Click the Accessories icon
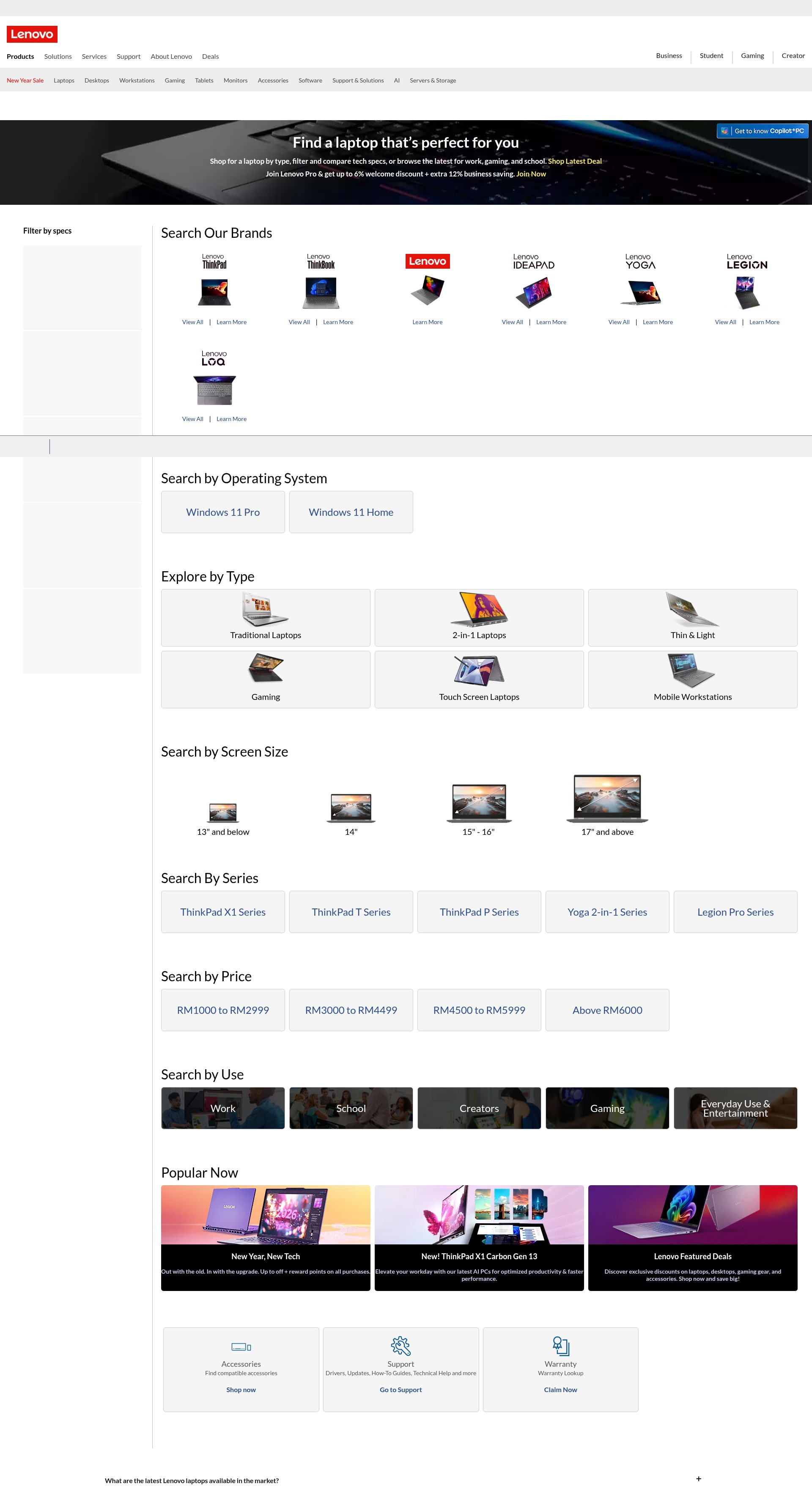The image size is (812, 1489). click(241, 1346)
